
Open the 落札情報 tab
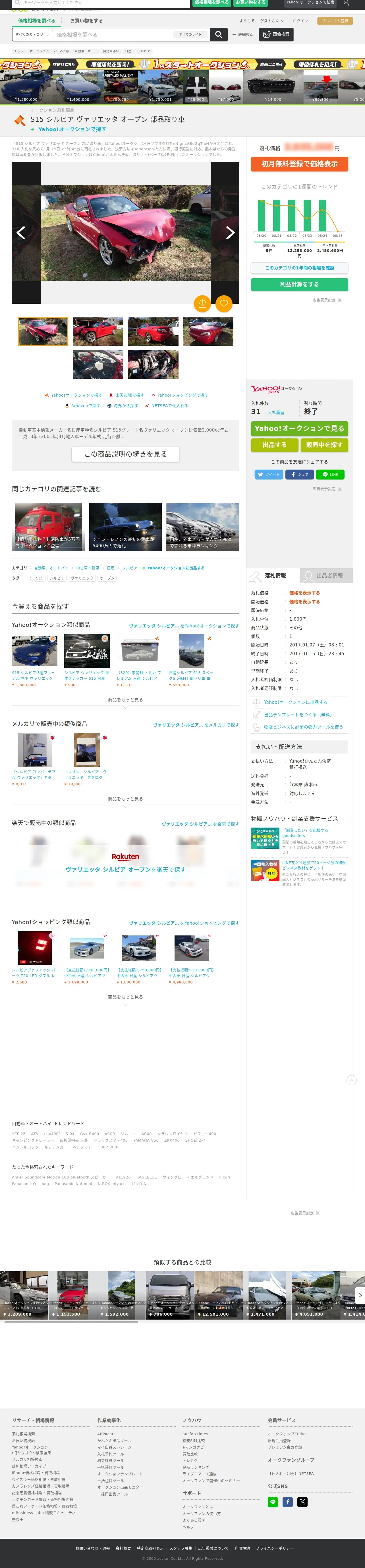(x=273, y=575)
